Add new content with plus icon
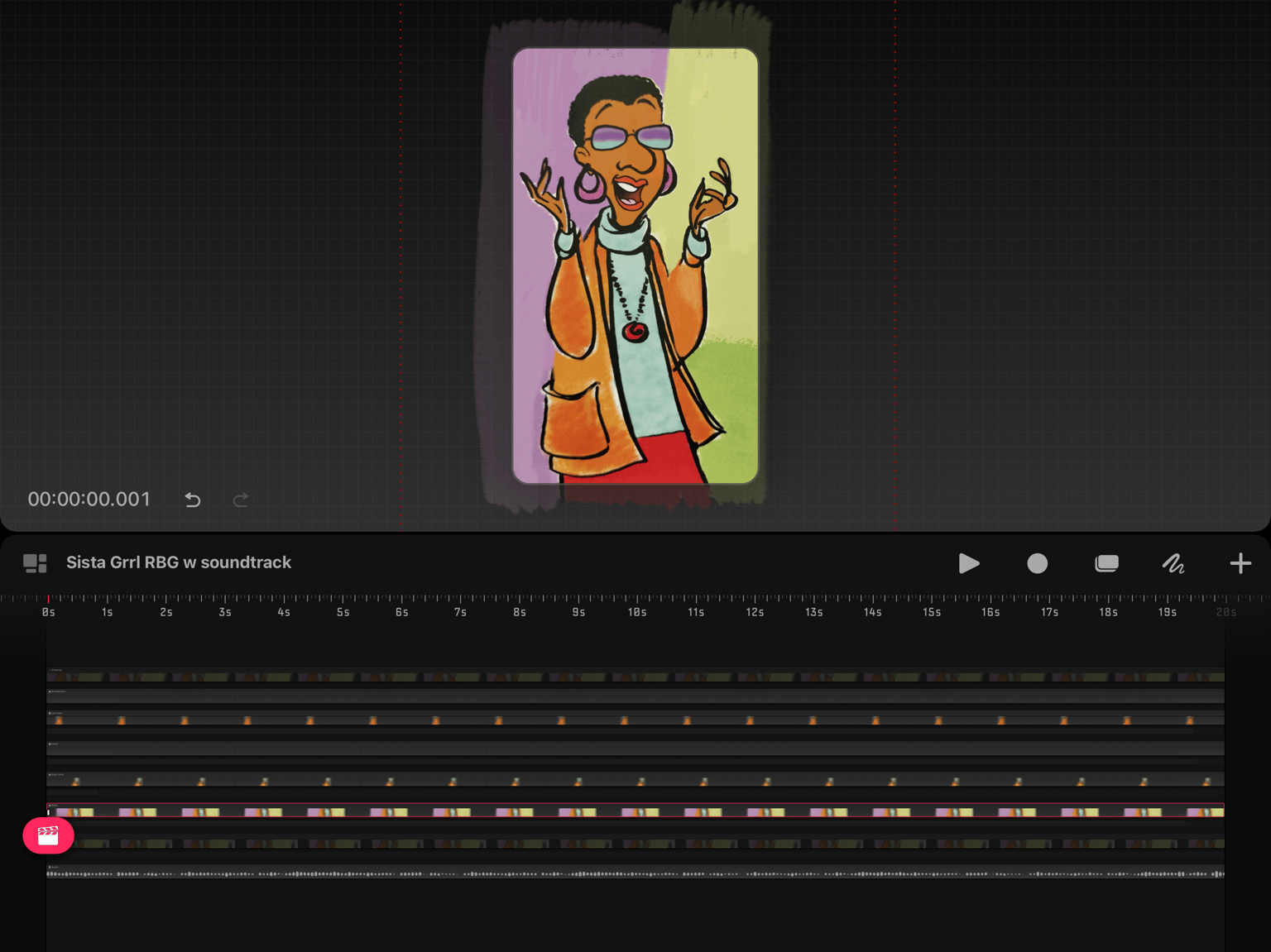The width and height of the screenshot is (1271, 952). tap(1240, 563)
